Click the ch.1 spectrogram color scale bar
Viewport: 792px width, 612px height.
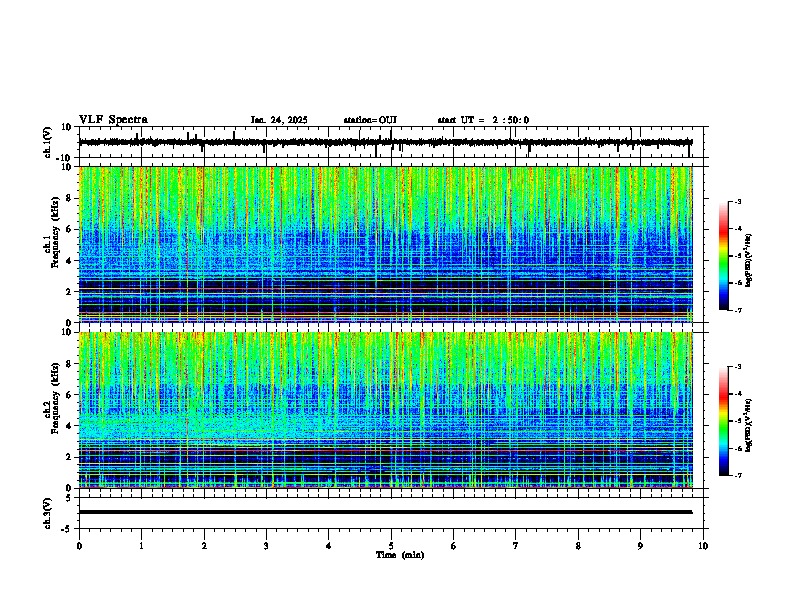pos(724,256)
